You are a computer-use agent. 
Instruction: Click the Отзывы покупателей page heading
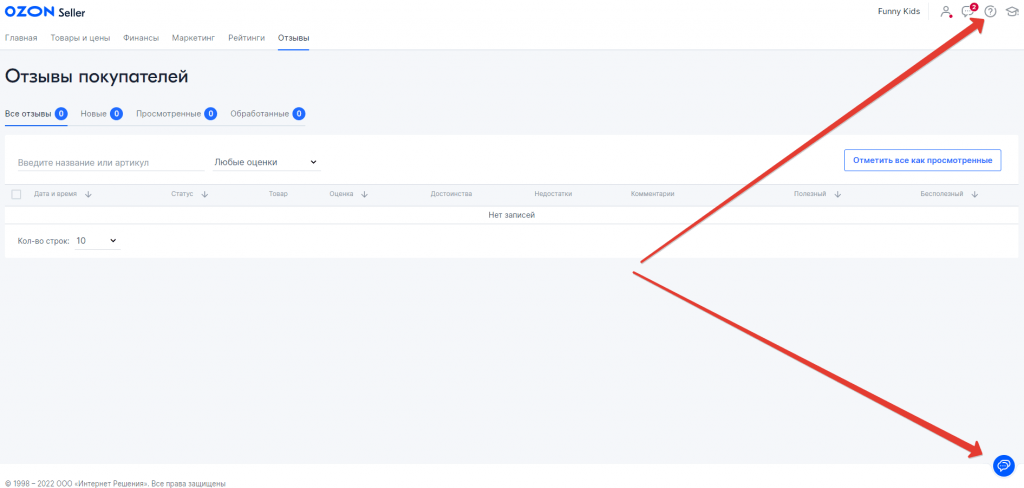[96, 76]
